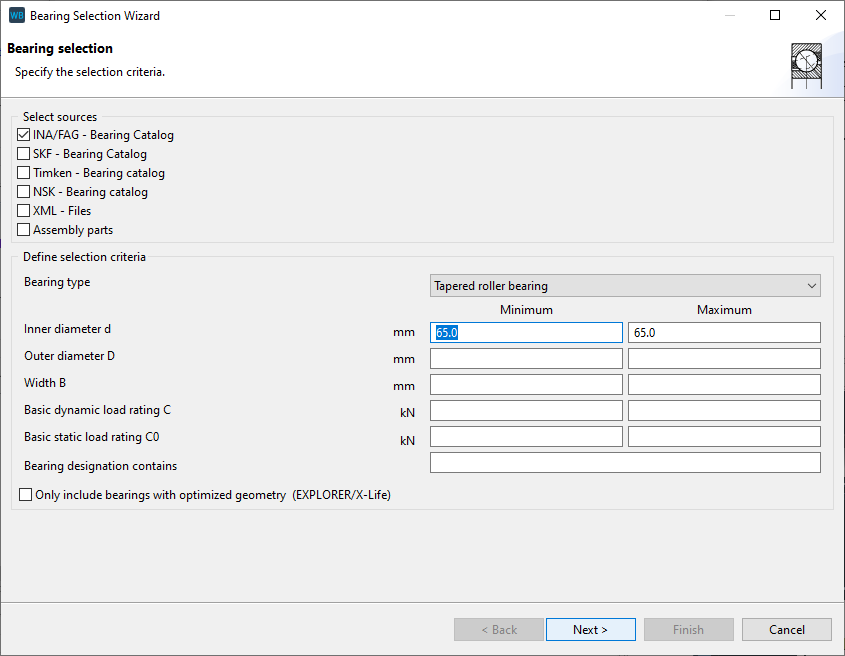Click Basic static load rating C0 maximum
Viewport: 845px width, 656px height.
click(724, 437)
